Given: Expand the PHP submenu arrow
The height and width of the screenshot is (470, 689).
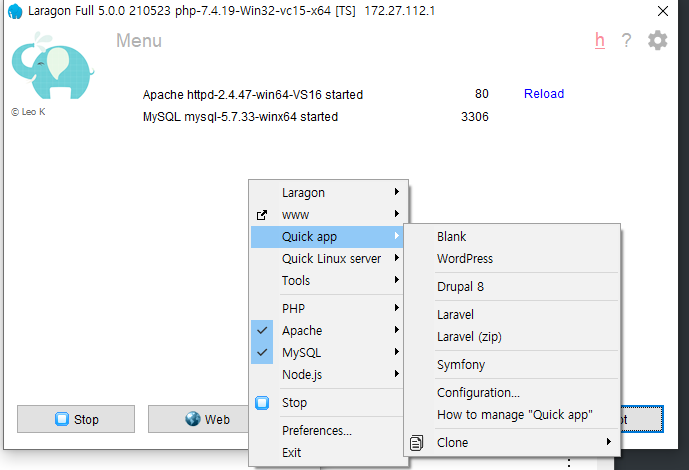Looking at the screenshot, I should tap(396, 307).
